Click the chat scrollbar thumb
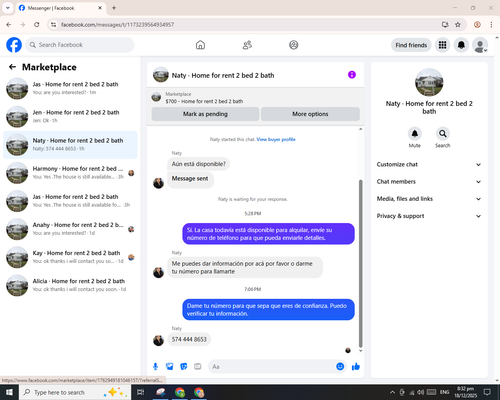This screenshot has height=400, width=500. pyautogui.click(x=360, y=263)
